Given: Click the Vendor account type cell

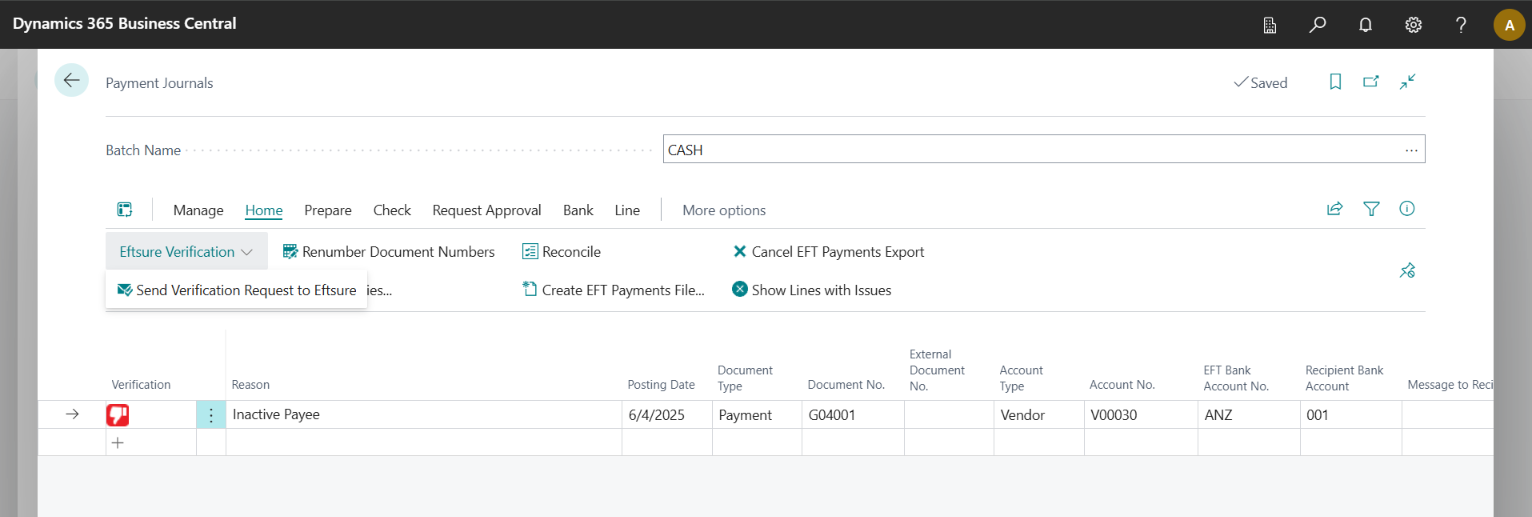Looking at the screenshot, I should click(1039, 414).
